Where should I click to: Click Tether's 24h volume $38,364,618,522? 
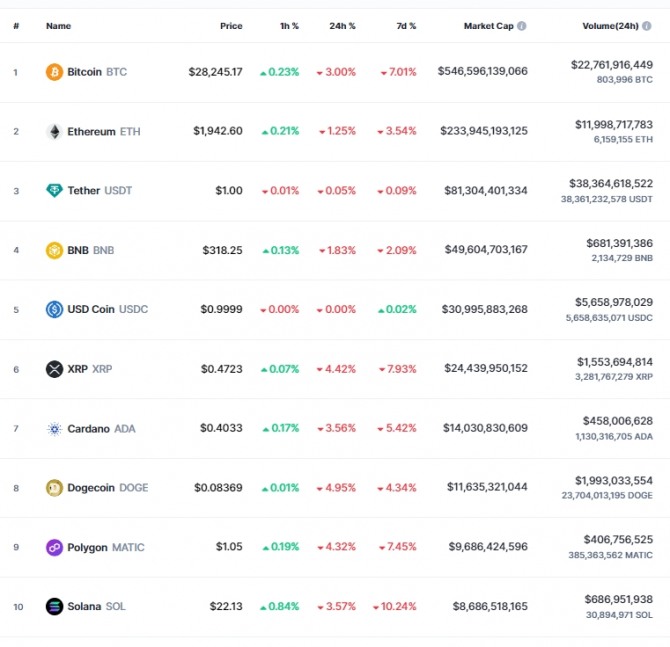pyautogui.click(x=611, y=184)
